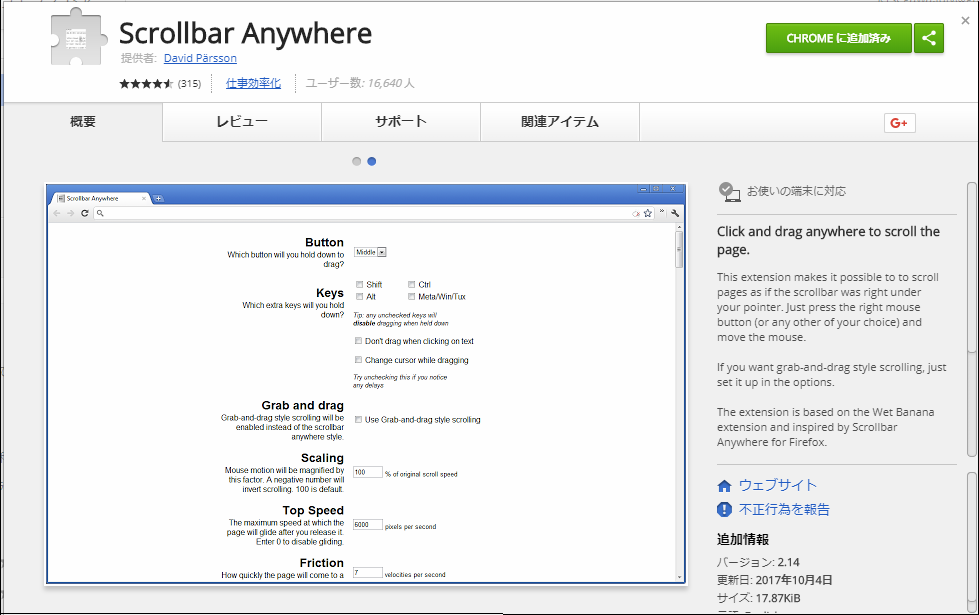Click the back arrow in the preview browser
The image size is (979, 615).
pos(57,213)
